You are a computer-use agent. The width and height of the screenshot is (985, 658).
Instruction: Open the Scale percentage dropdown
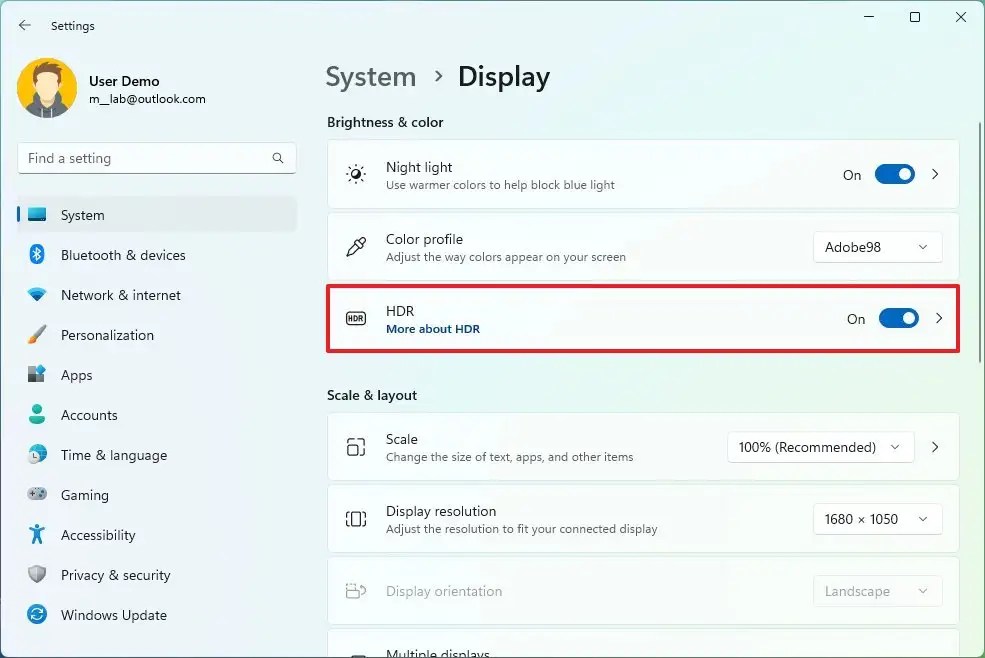[820, 447]
